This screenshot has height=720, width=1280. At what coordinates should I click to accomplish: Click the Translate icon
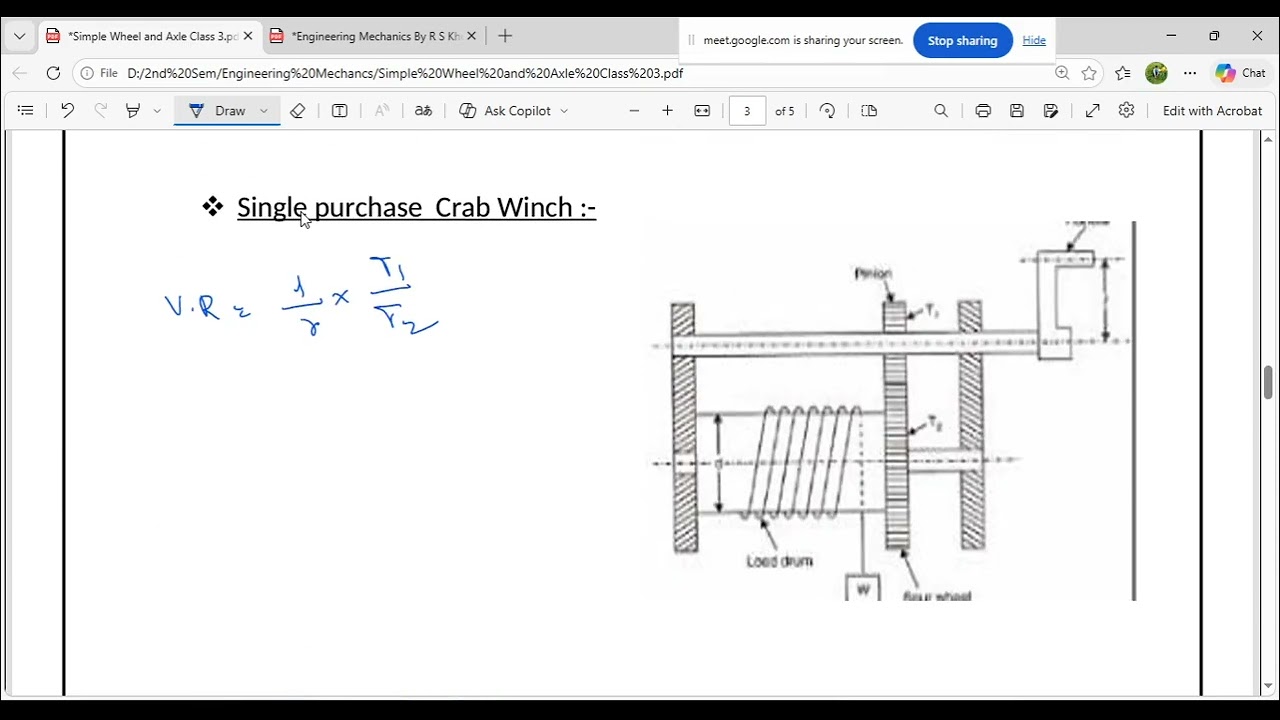tap(424, 111)
